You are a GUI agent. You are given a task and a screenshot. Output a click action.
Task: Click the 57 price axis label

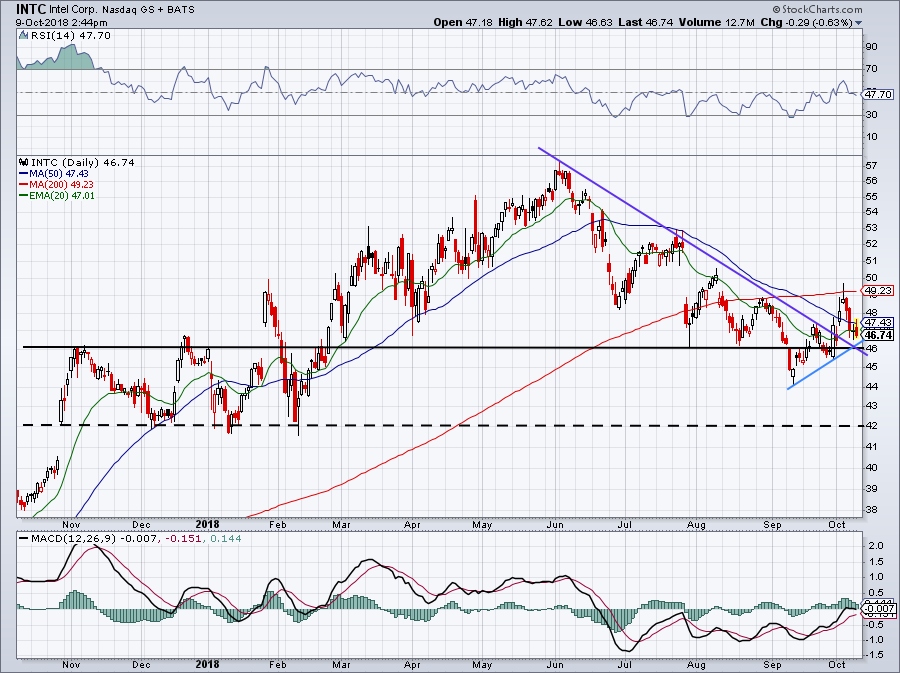click(x=871, y=166)
